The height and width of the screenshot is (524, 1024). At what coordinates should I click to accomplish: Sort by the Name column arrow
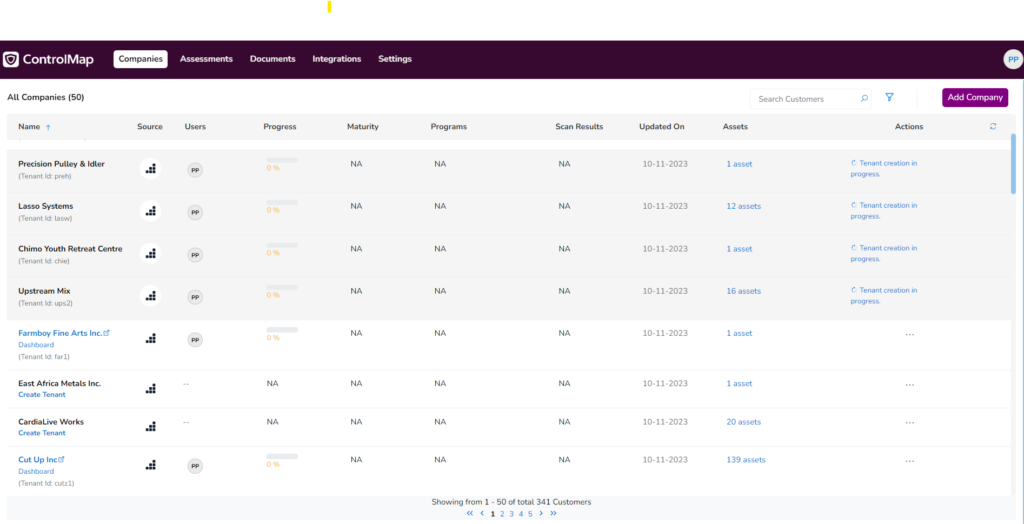click(x=48, y=127)
